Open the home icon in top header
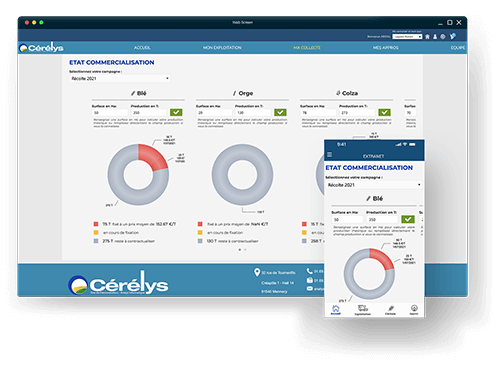 pyautogui.click(x=427, y=37)
